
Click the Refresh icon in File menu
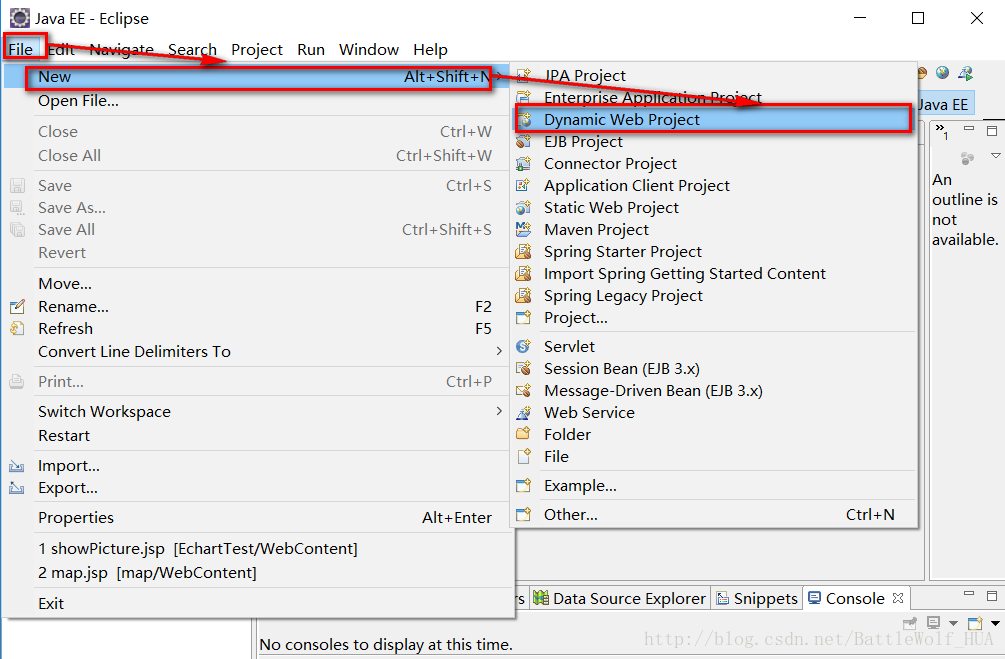(17, 328)
